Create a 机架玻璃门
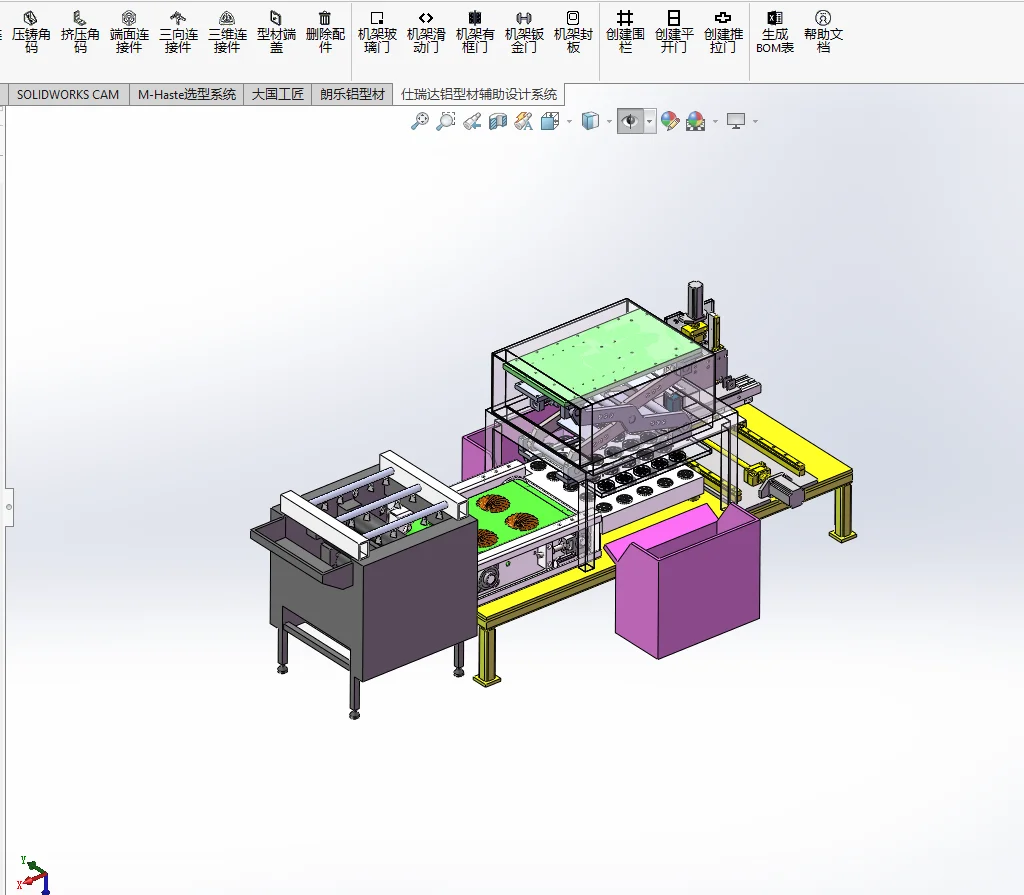 377,31
